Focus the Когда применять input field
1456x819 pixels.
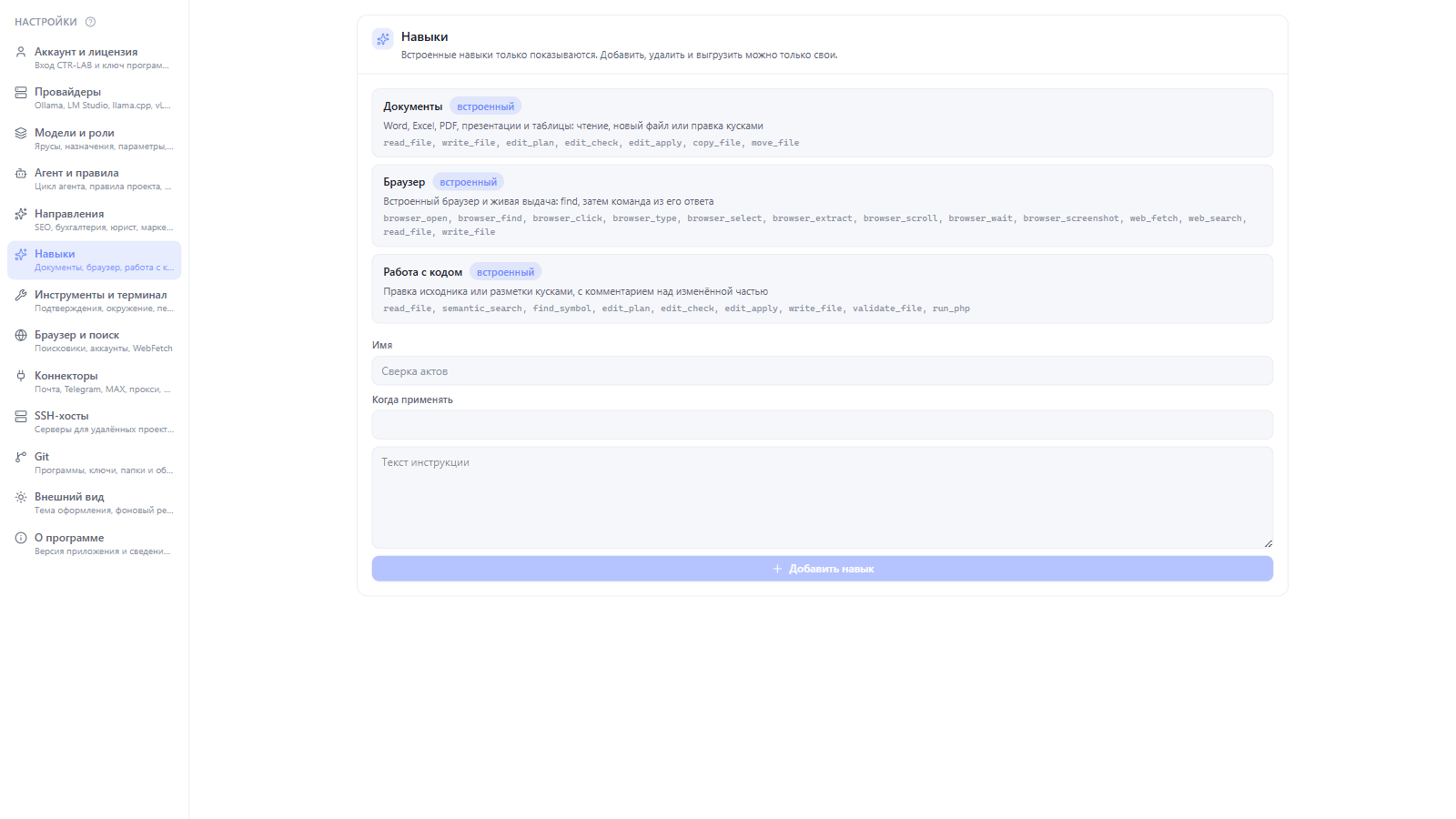823,425
